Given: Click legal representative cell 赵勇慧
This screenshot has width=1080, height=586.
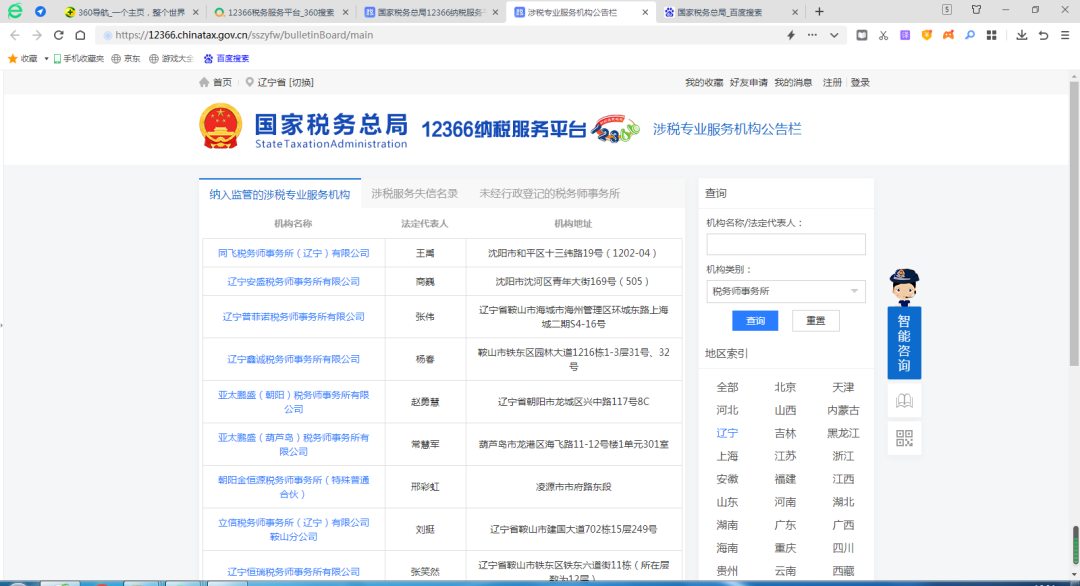Looking at the screenshot, I should tap(425, 402).
